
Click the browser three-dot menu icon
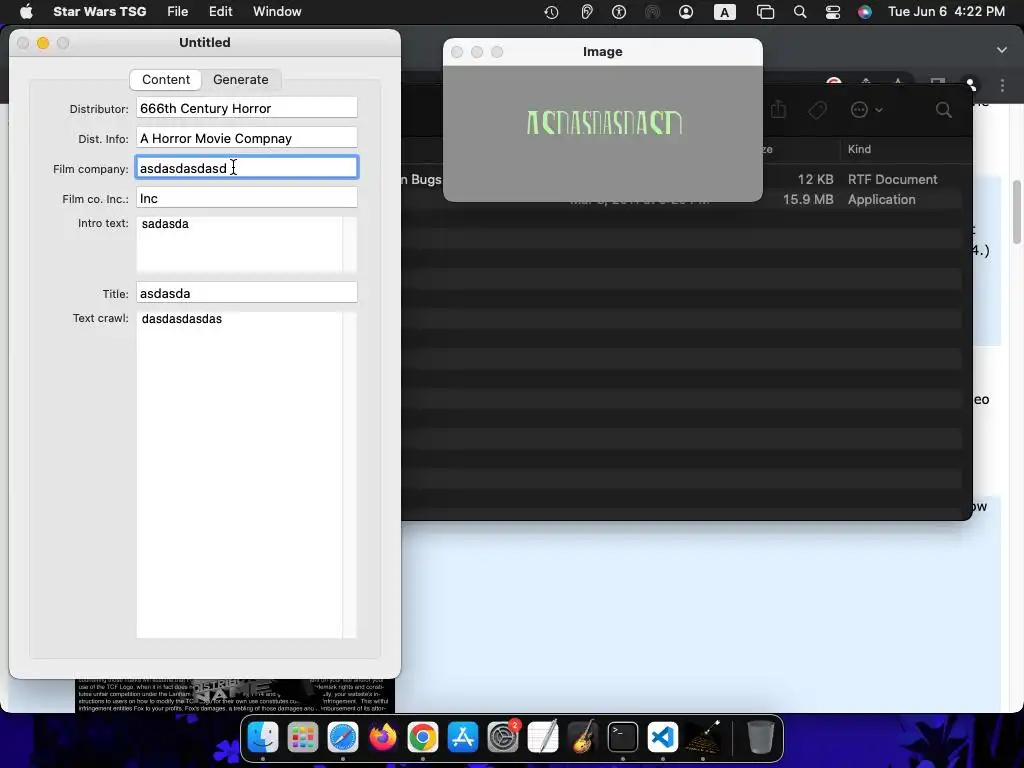(x=1002, y=86)
